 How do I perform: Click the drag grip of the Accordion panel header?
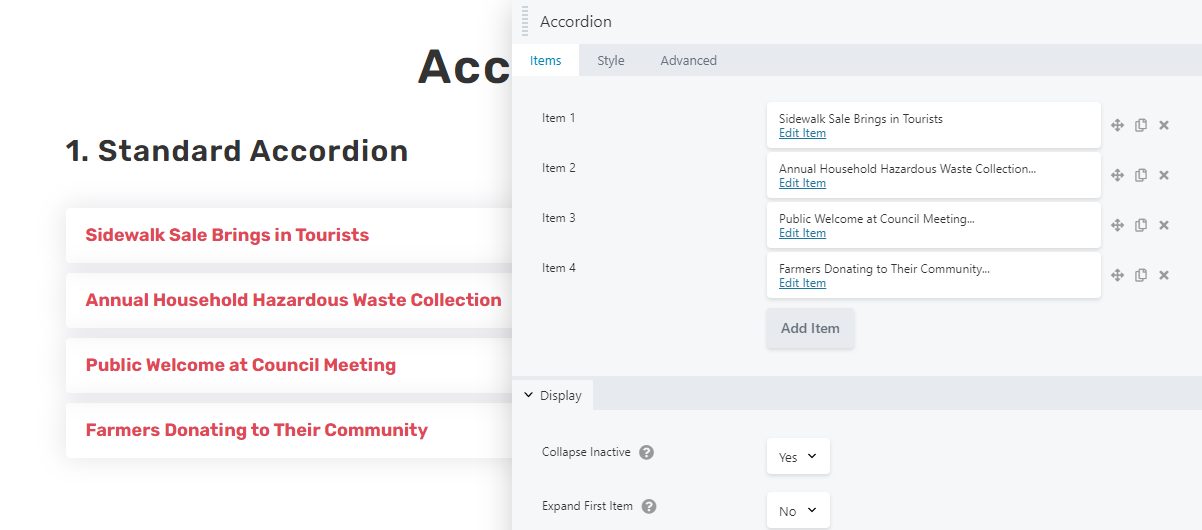click(x=525, y=21)
